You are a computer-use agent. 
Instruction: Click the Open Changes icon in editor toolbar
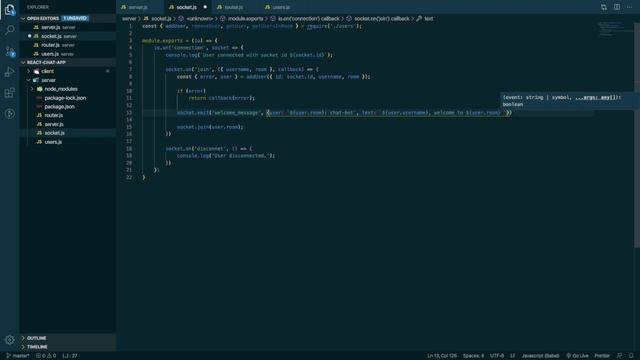(604, 7)
